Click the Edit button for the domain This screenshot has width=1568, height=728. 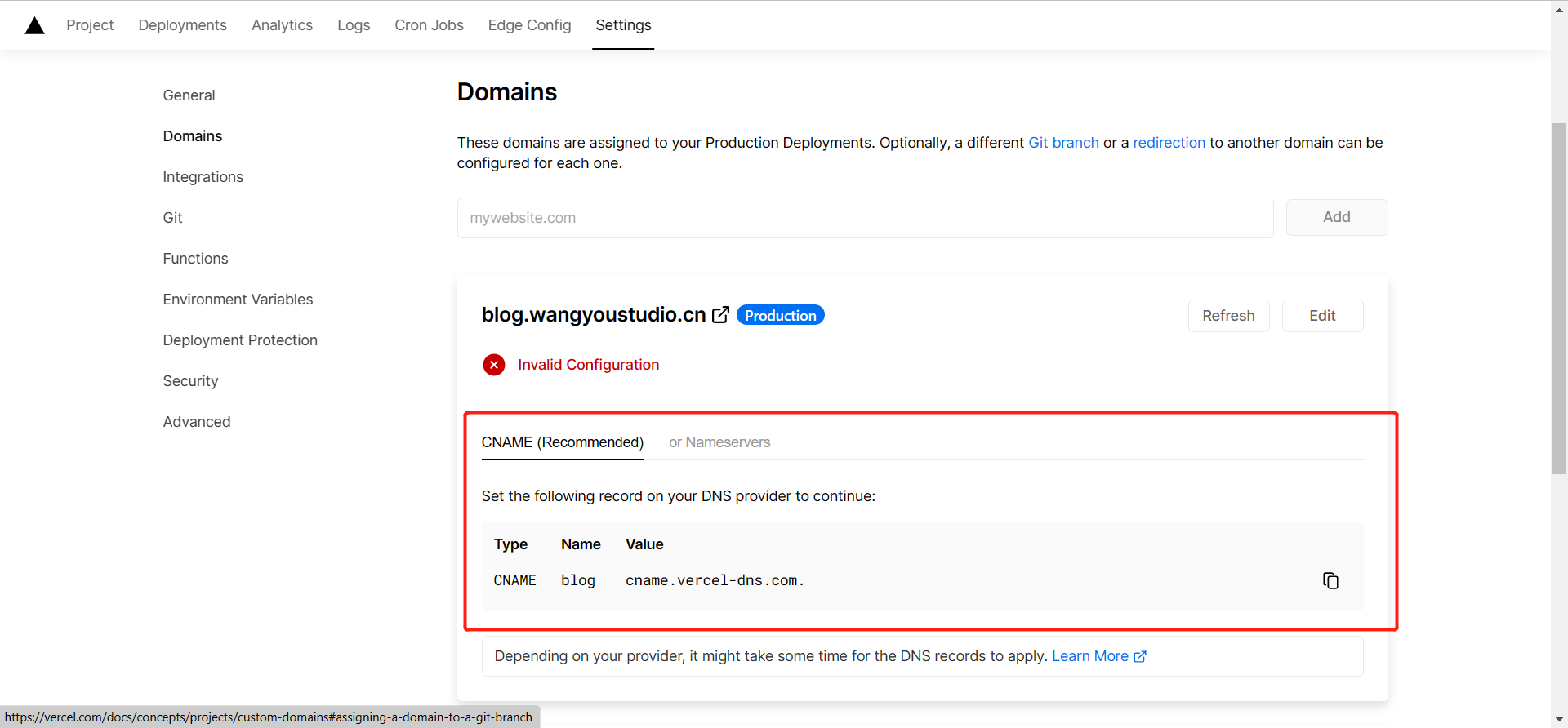coord(1322,316)
